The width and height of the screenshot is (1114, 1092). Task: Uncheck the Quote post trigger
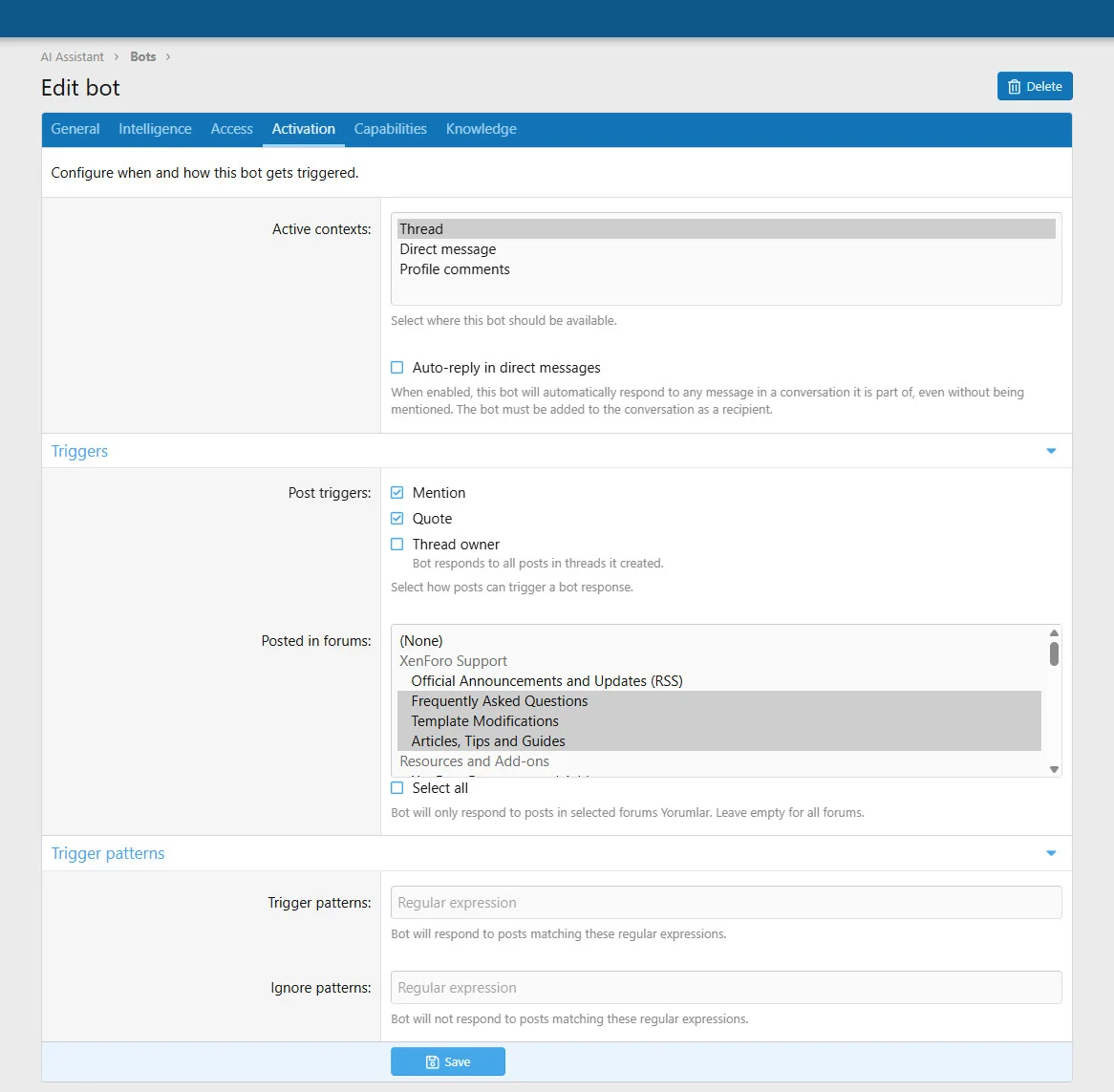[397, 519]
